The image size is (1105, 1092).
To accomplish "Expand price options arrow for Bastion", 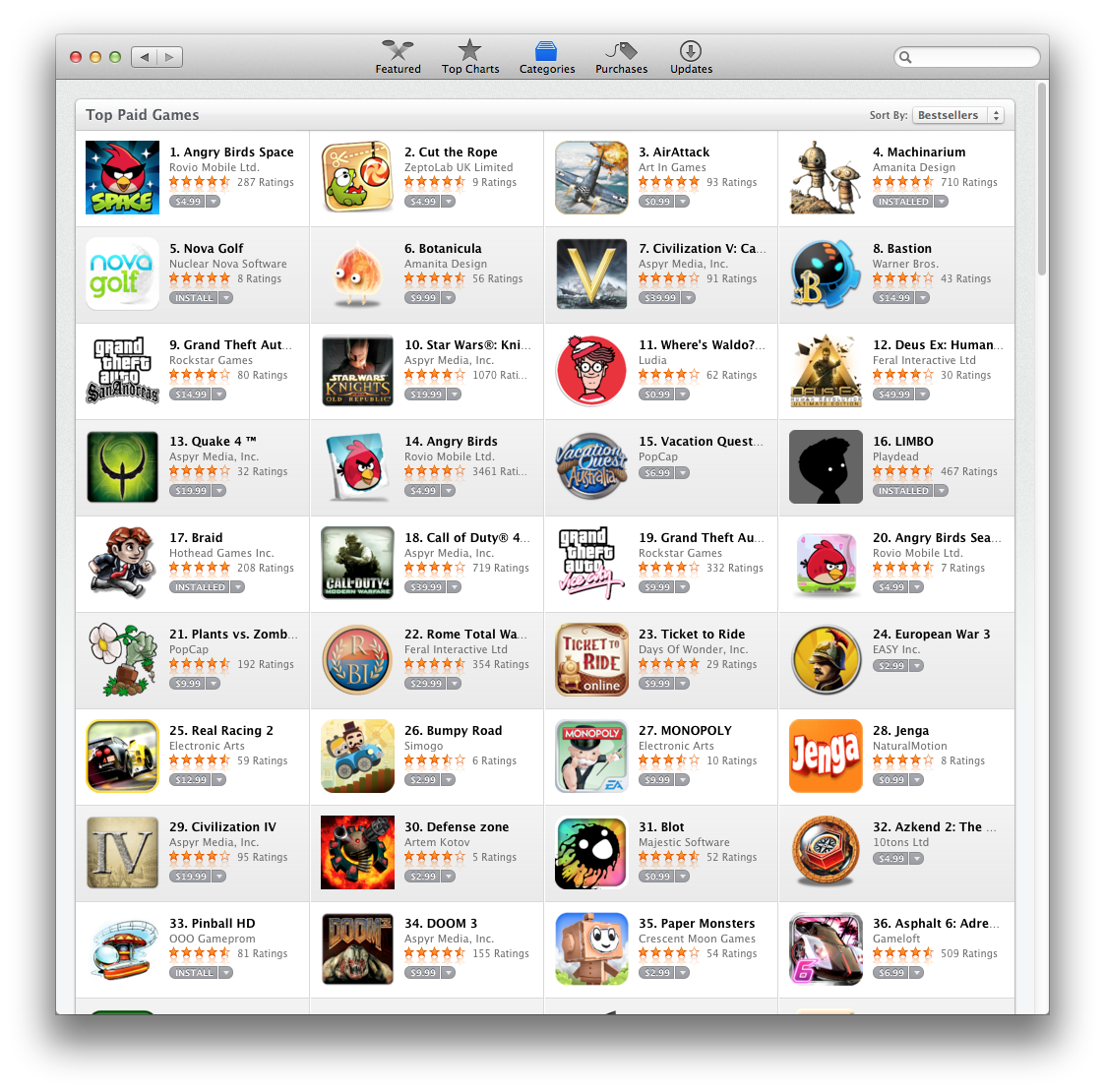I will pyautogui.click(x=923, y=298).
